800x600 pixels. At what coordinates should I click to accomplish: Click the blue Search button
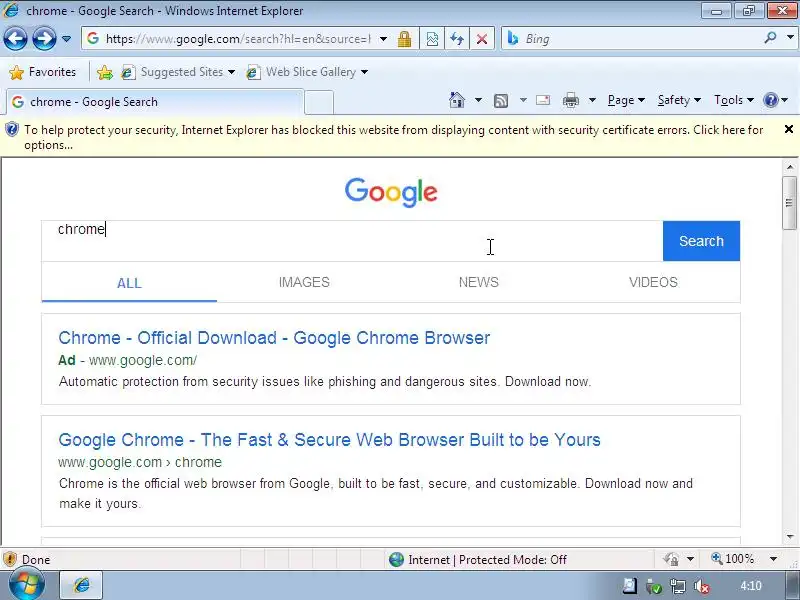[701, 241]
